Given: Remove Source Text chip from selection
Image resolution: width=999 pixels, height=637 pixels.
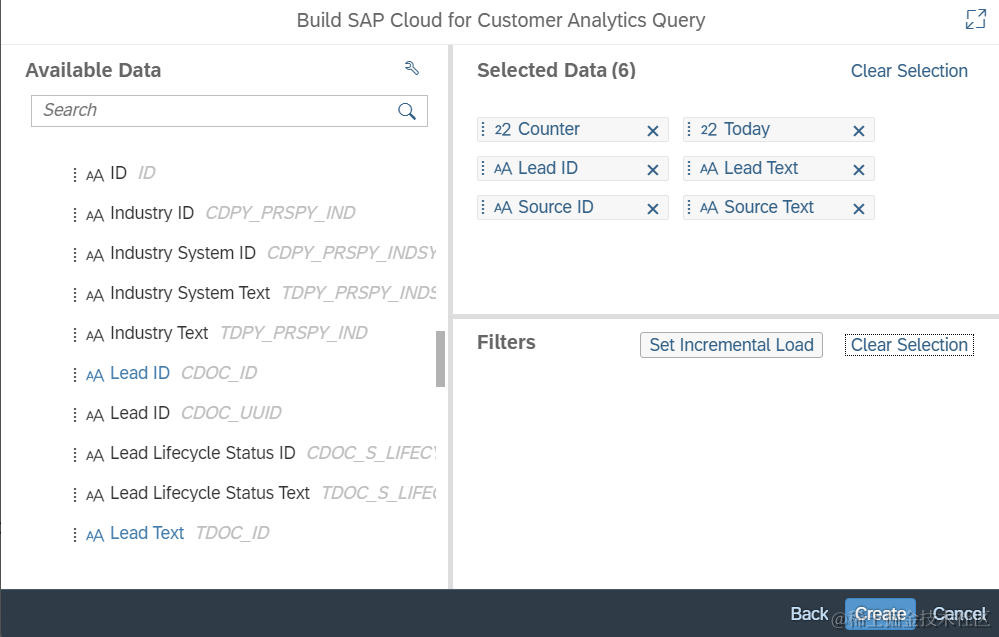Looking at the screenshot, I should pyautogui.click(x=858, y=208).
